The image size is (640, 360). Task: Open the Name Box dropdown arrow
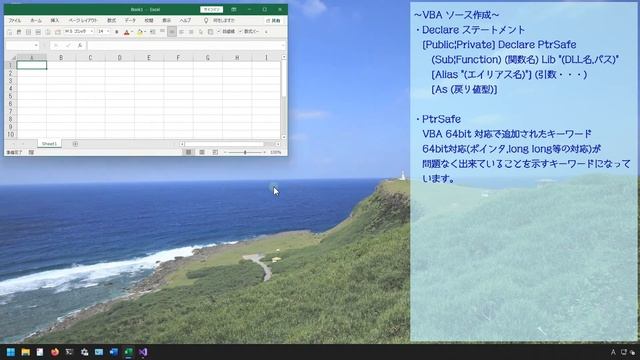click(36, 45)
